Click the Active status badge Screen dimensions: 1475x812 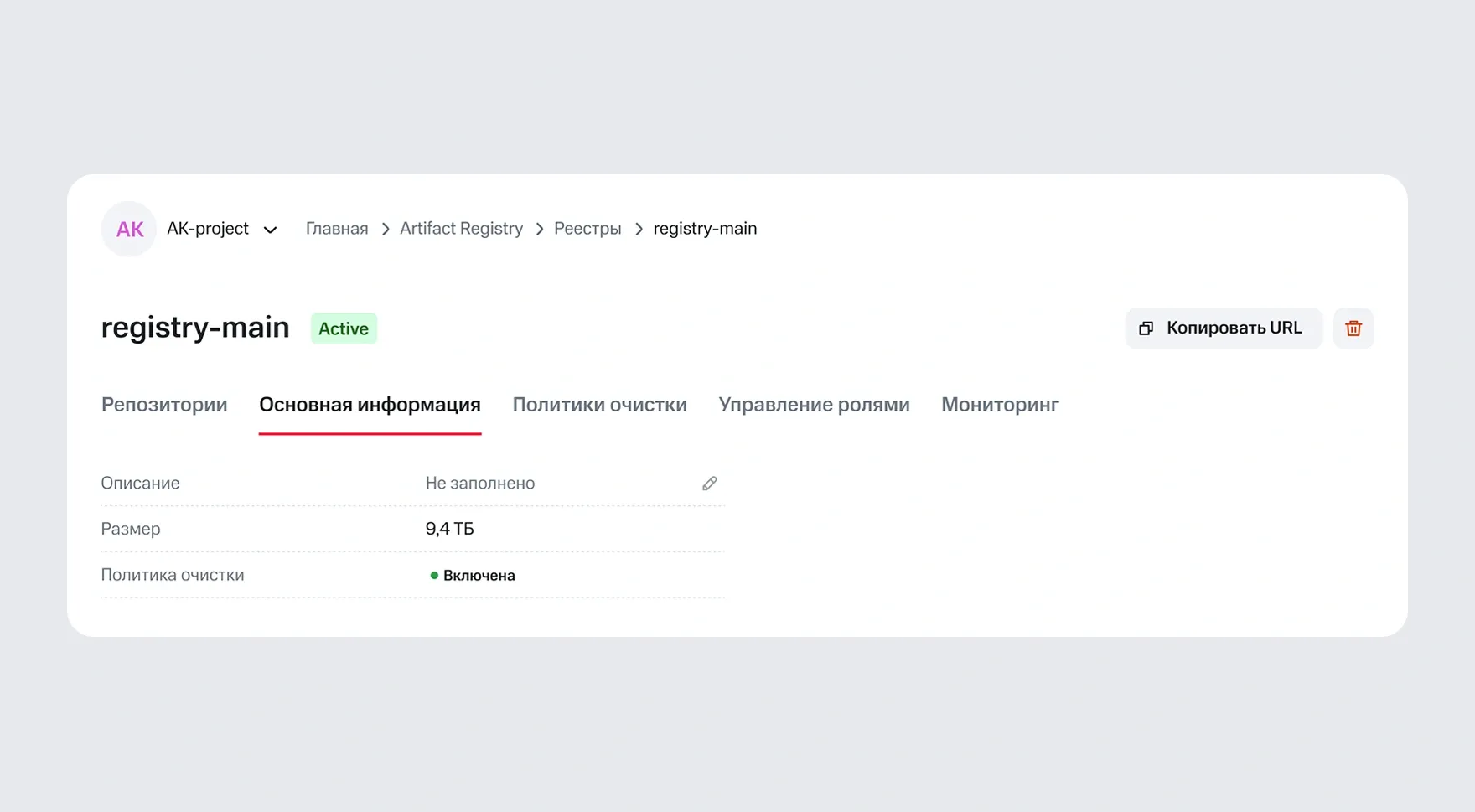[x=344, y=328]
